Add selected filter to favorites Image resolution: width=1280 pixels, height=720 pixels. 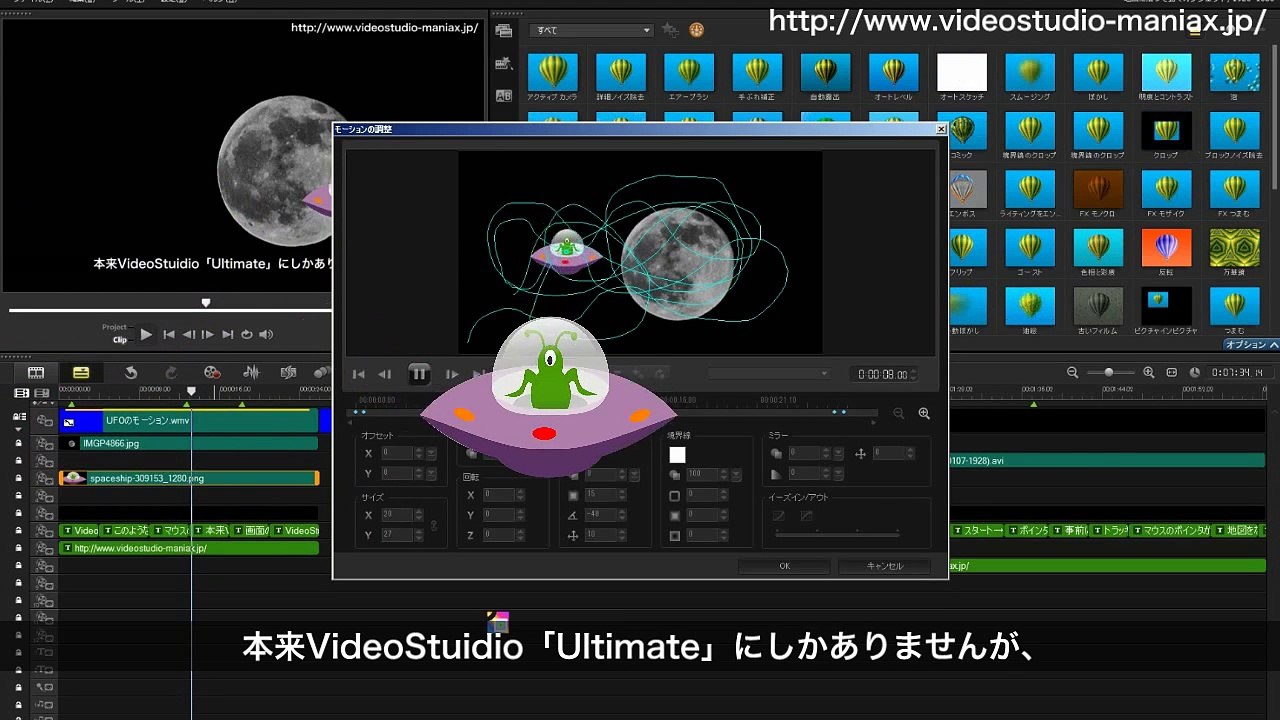[x=670, y=30]
